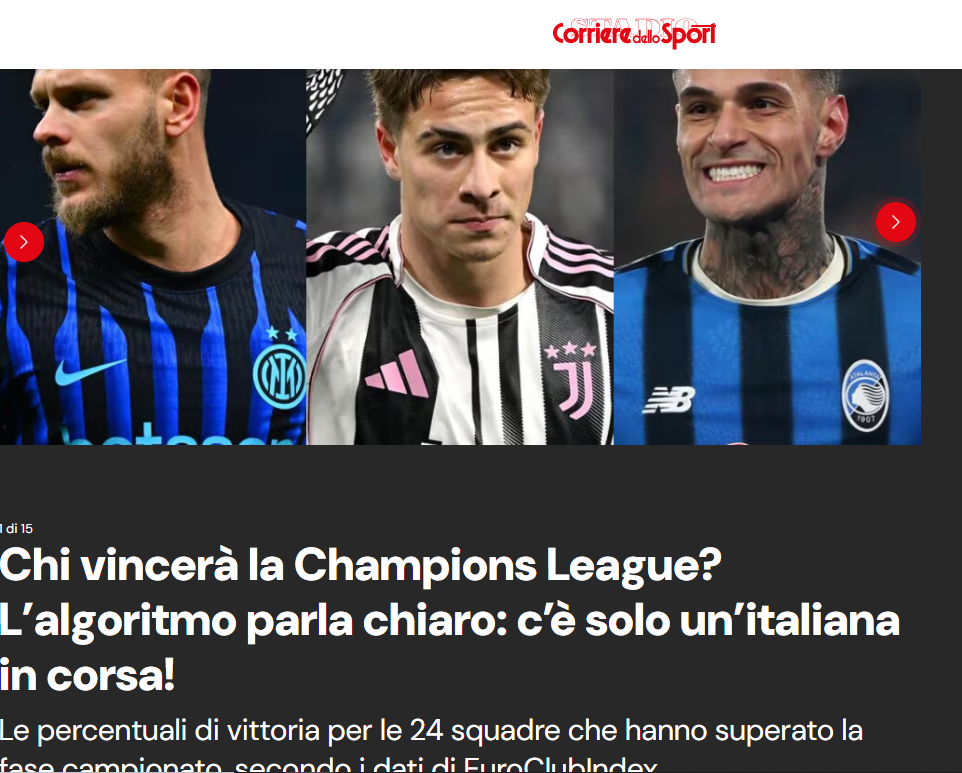
Task: Open the bearded Inter player photo
Action: 153,256
